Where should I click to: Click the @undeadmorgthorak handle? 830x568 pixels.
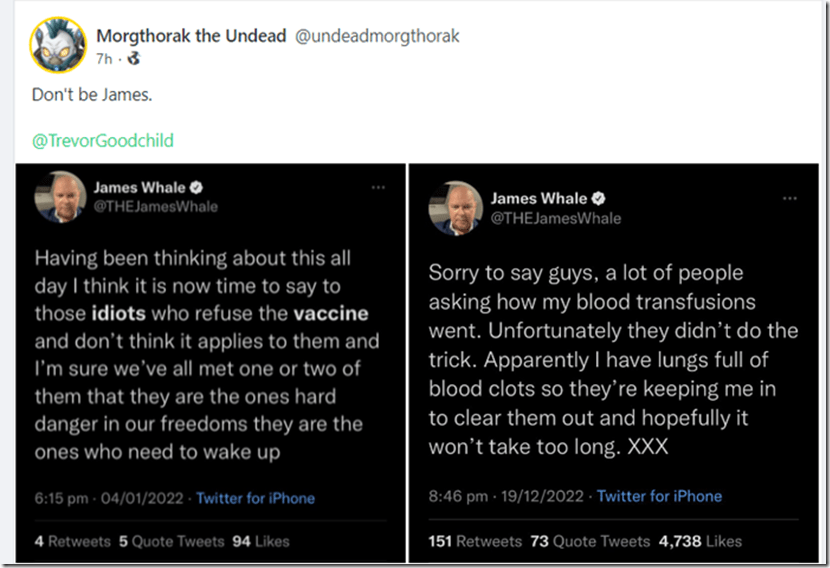378,37
